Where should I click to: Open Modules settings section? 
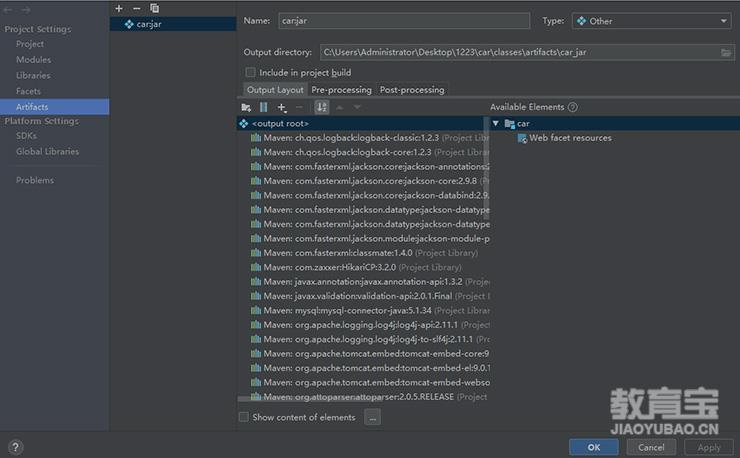point(33,59)
